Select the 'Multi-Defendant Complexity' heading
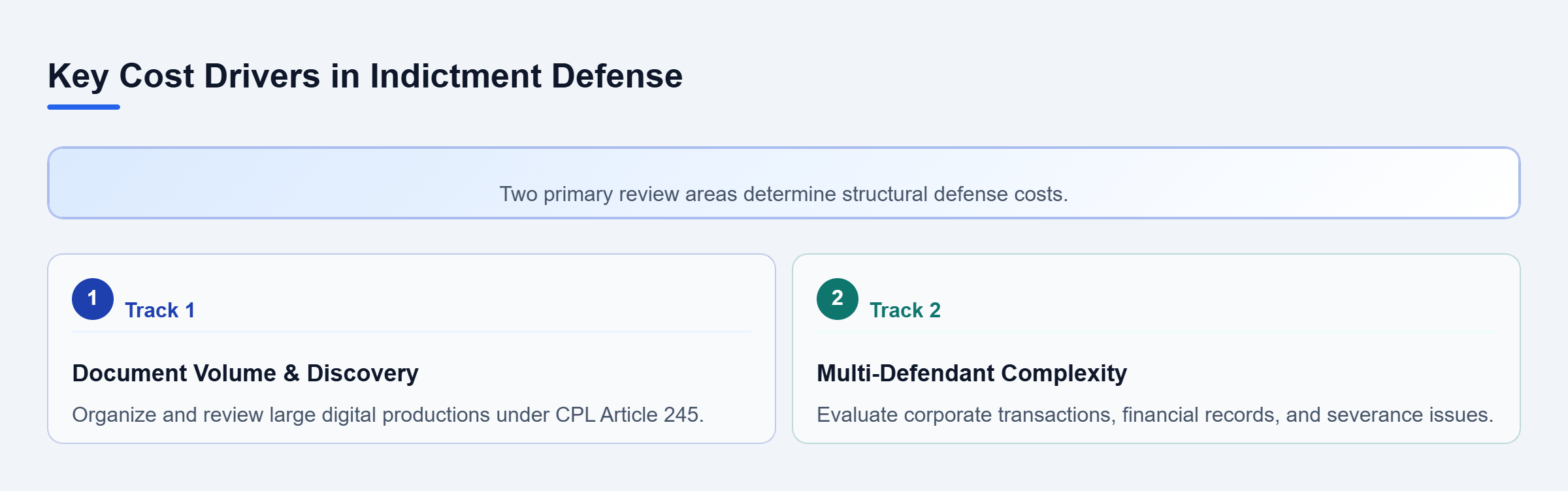This screenshot has height=491, width=1568. pos(972,373)
